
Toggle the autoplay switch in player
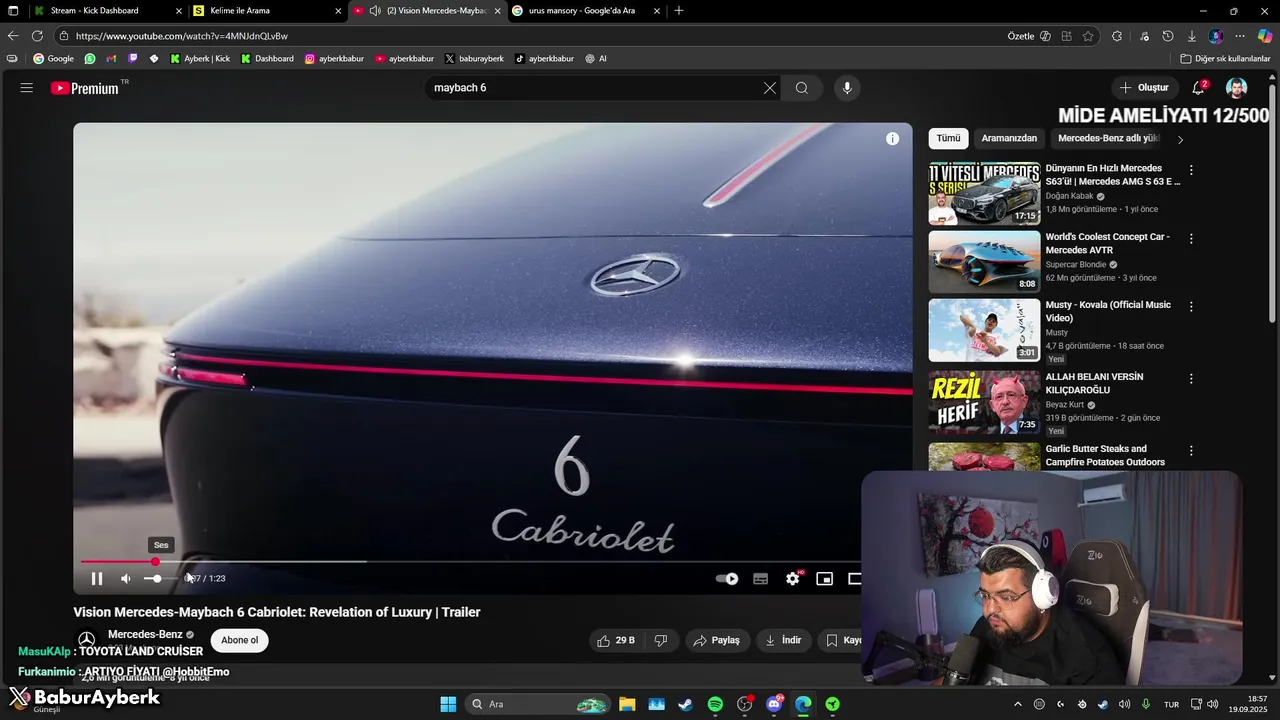pyautogui.click(x=727, y=578)
